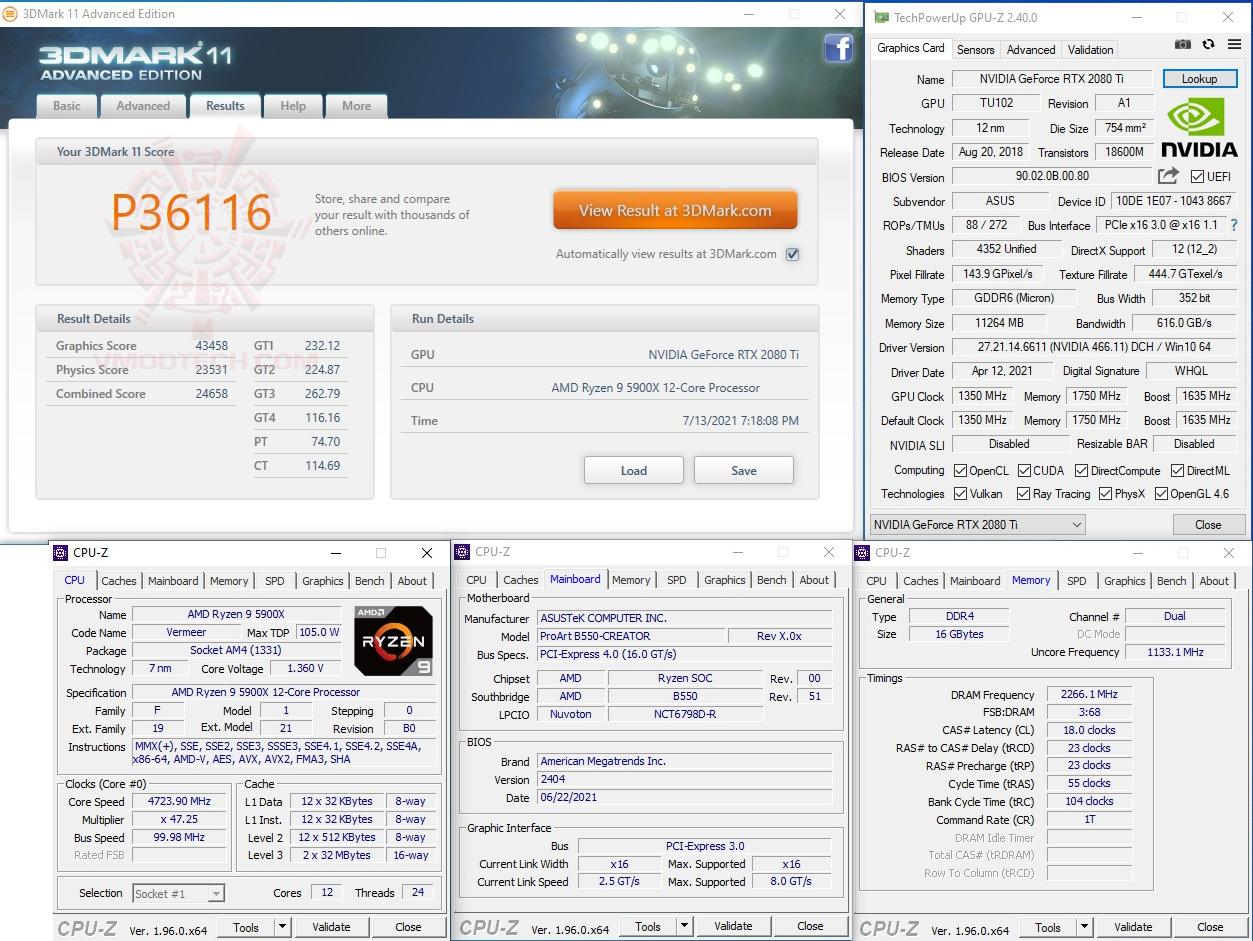Toggle the Ray Tracing checkbox
Screen dimensions: 1253x941
(1024, 493)
